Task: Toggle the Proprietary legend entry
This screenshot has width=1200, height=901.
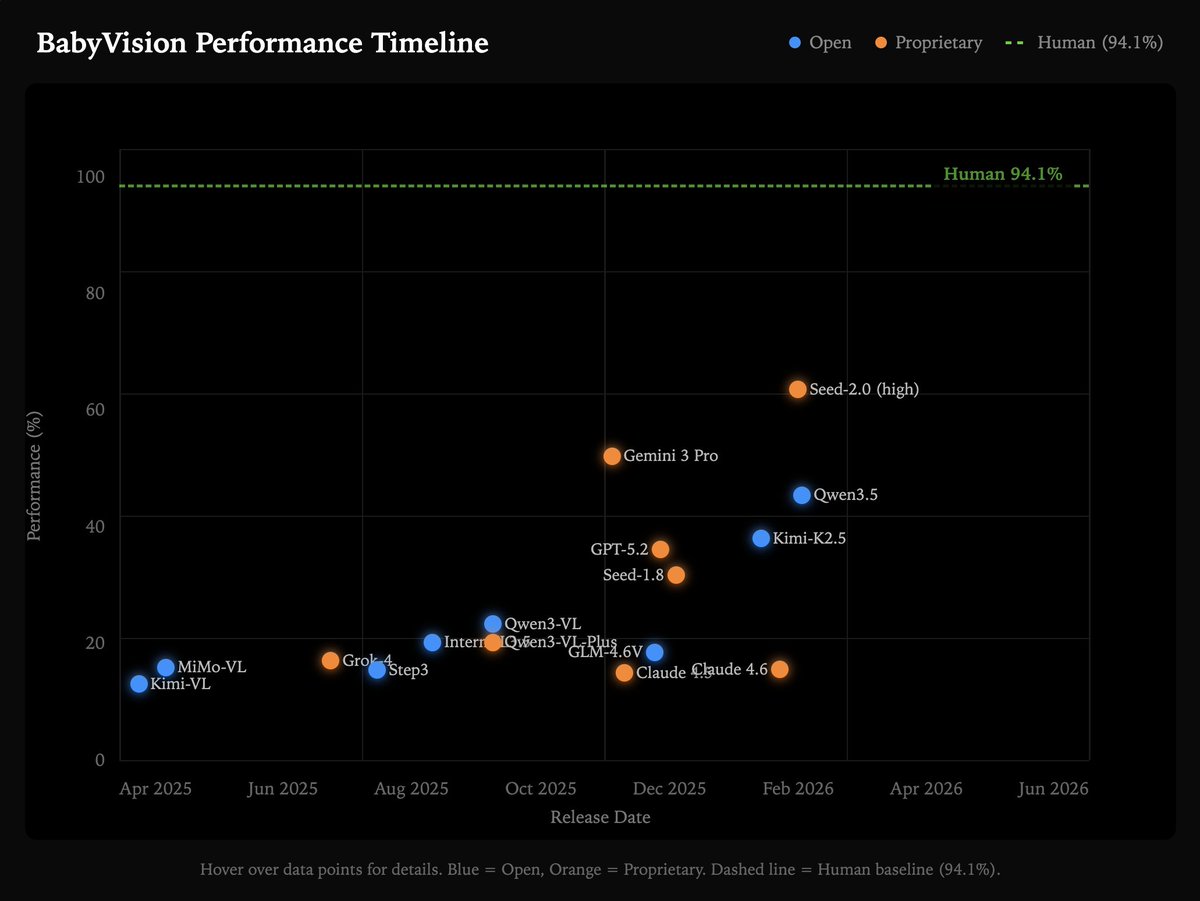Action: pos(928,43)
